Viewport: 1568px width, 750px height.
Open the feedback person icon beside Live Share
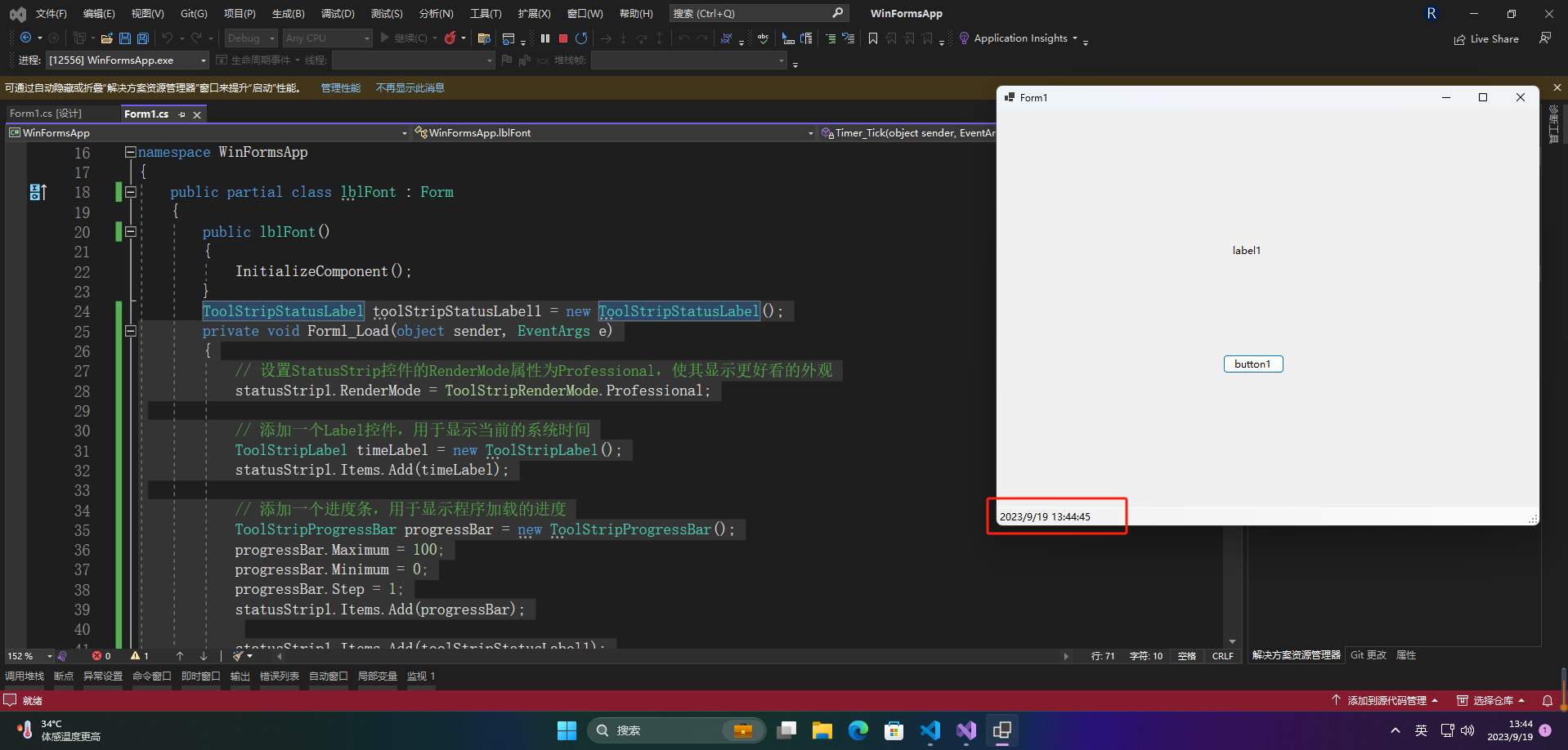(x=1545, y=38)
